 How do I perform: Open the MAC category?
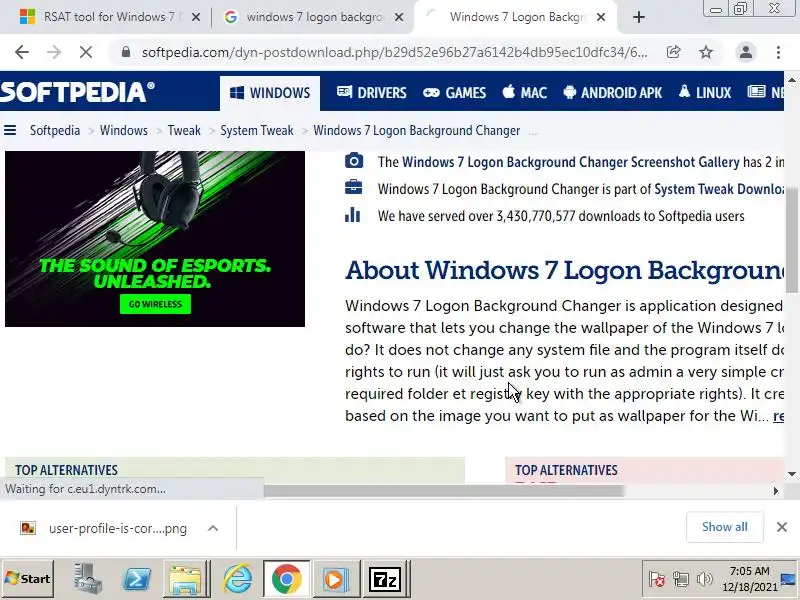pos(524,93)
